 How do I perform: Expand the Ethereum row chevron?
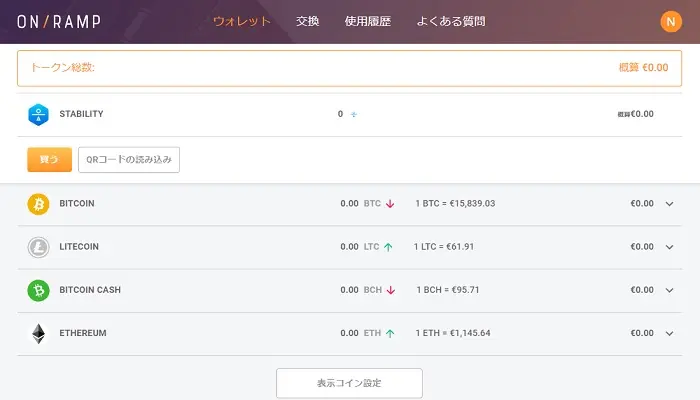click(x=670, y=333)
